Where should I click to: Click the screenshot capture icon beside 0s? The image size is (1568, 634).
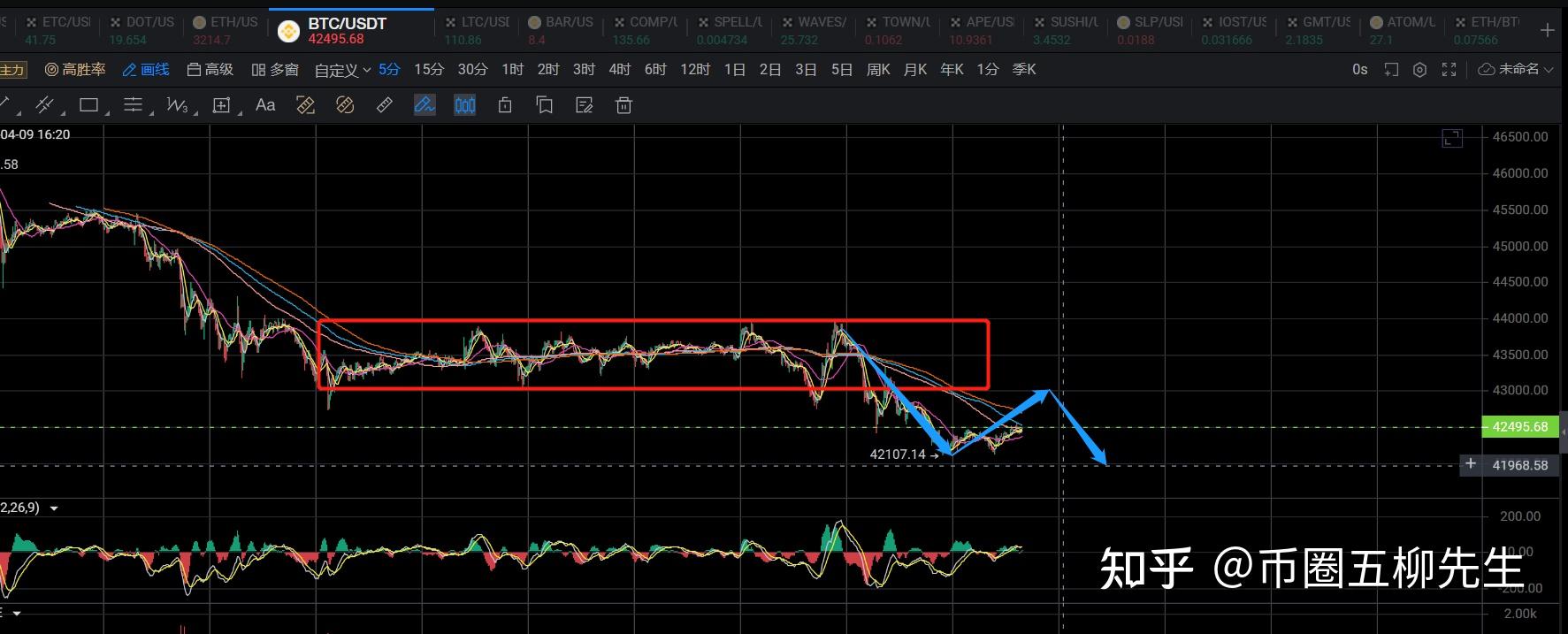(x=1391, y=69)
